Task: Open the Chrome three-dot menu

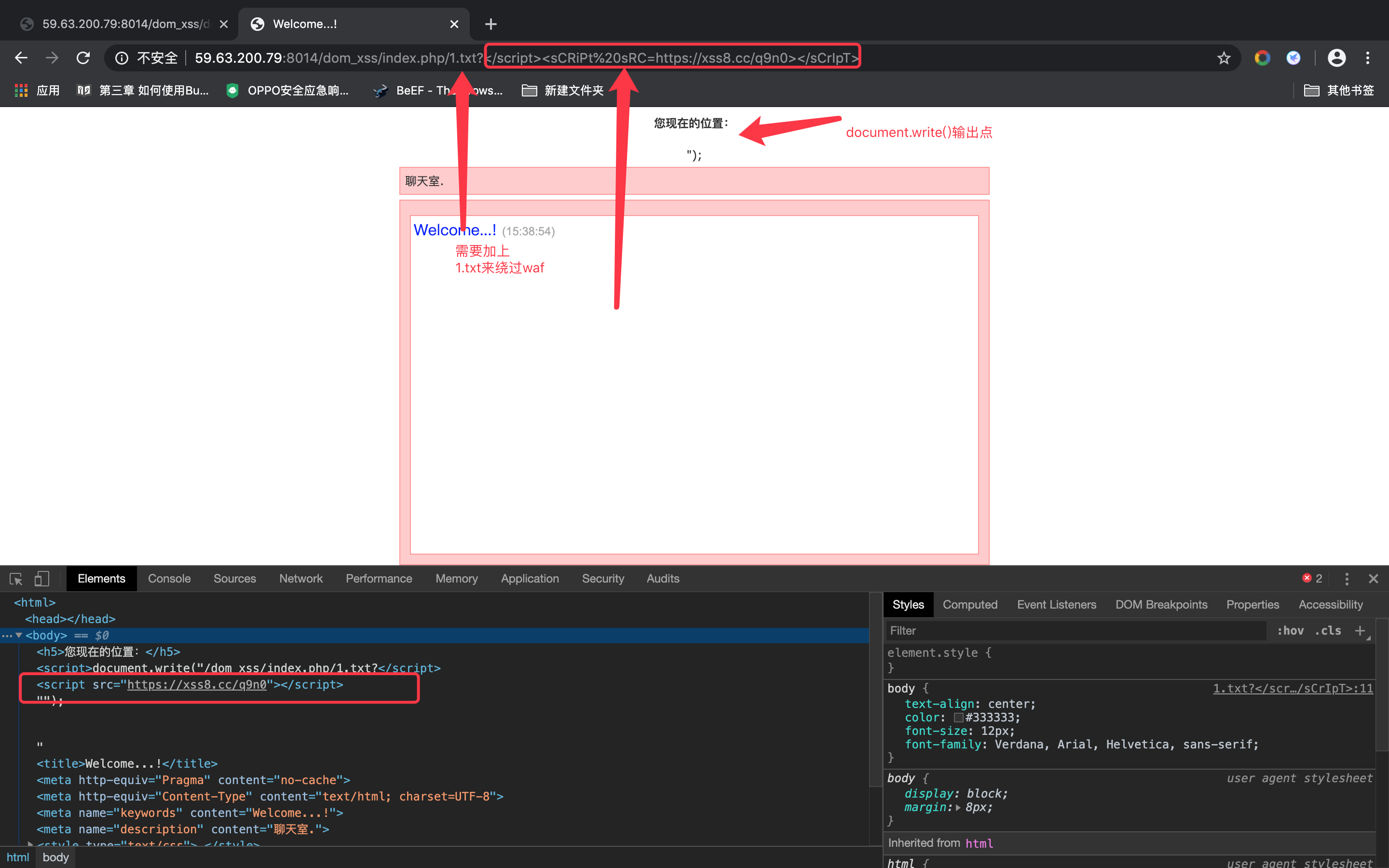Action: 1368,58
